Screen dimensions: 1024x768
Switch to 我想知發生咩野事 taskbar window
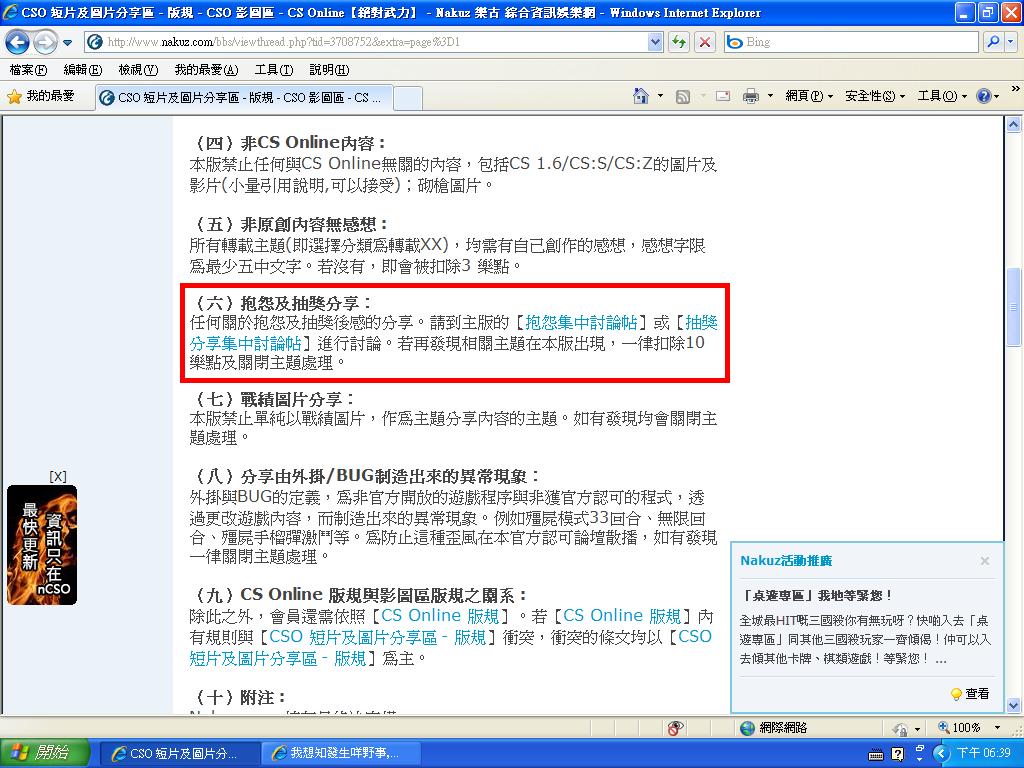(x=340, y=754)
